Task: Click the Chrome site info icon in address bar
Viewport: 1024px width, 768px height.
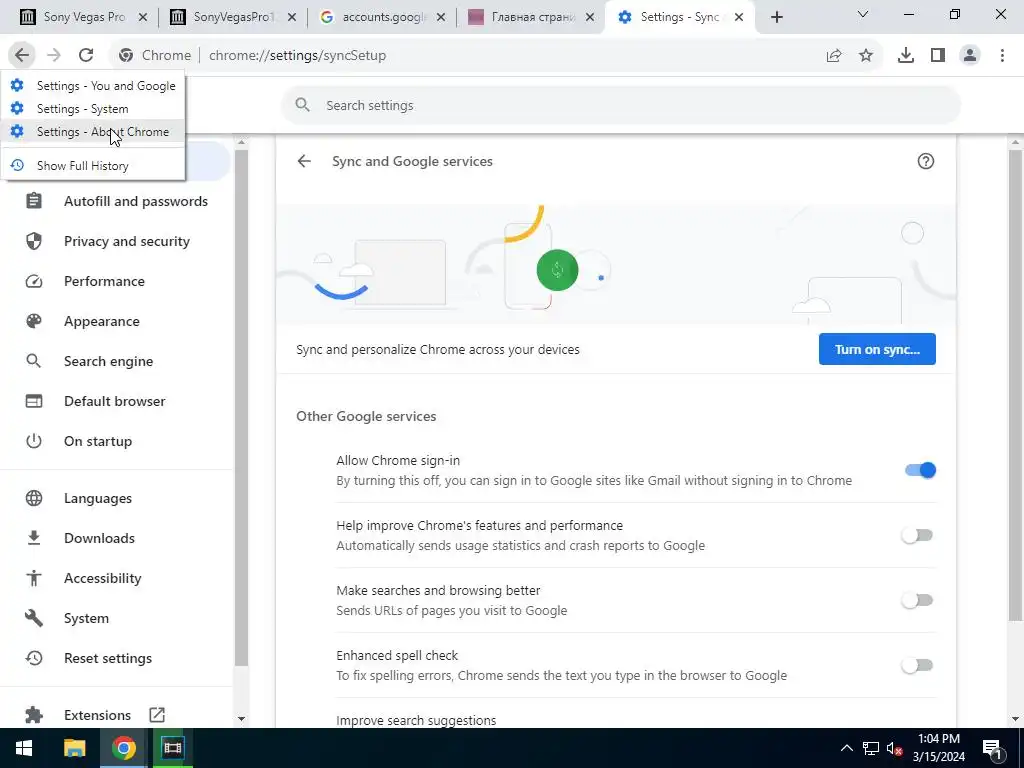Action: [126, 56]
